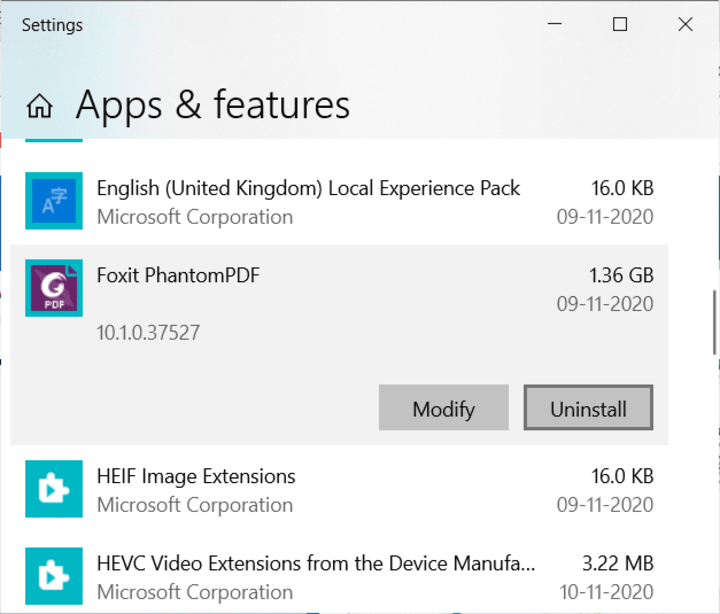Click the vertical scrollbar thumb
The height and width of the screenshot is (614, 720).
pos(714,322)
